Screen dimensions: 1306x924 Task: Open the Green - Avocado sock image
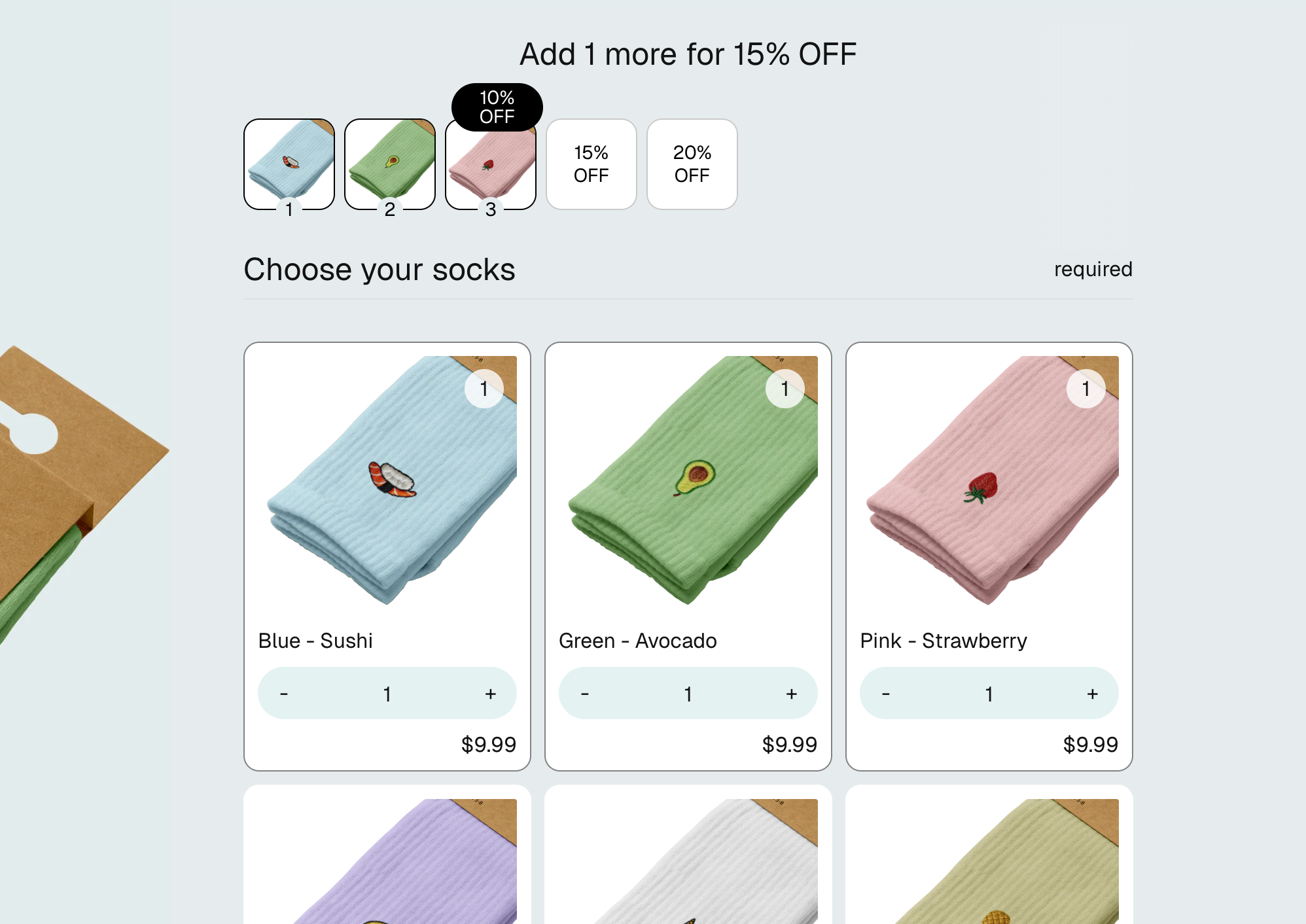(x=688, y=480)
